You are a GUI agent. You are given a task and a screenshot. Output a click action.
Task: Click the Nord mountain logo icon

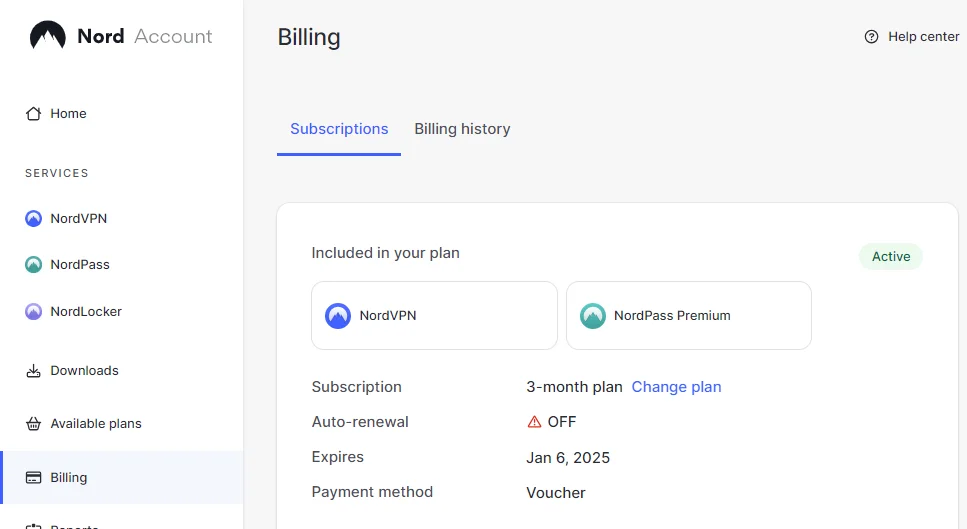coord(47,35)
